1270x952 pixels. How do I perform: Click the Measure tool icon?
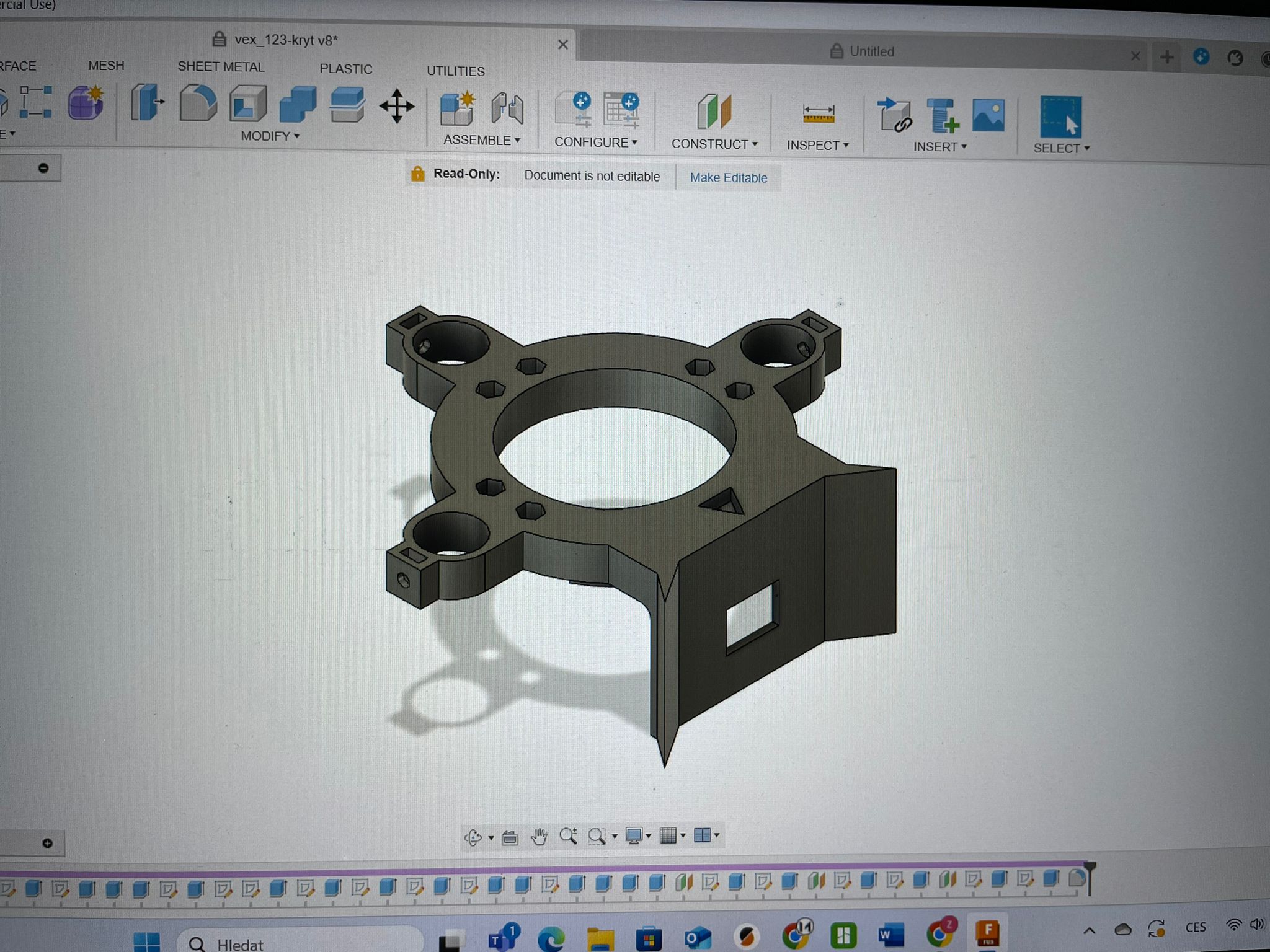click(818, 114)
